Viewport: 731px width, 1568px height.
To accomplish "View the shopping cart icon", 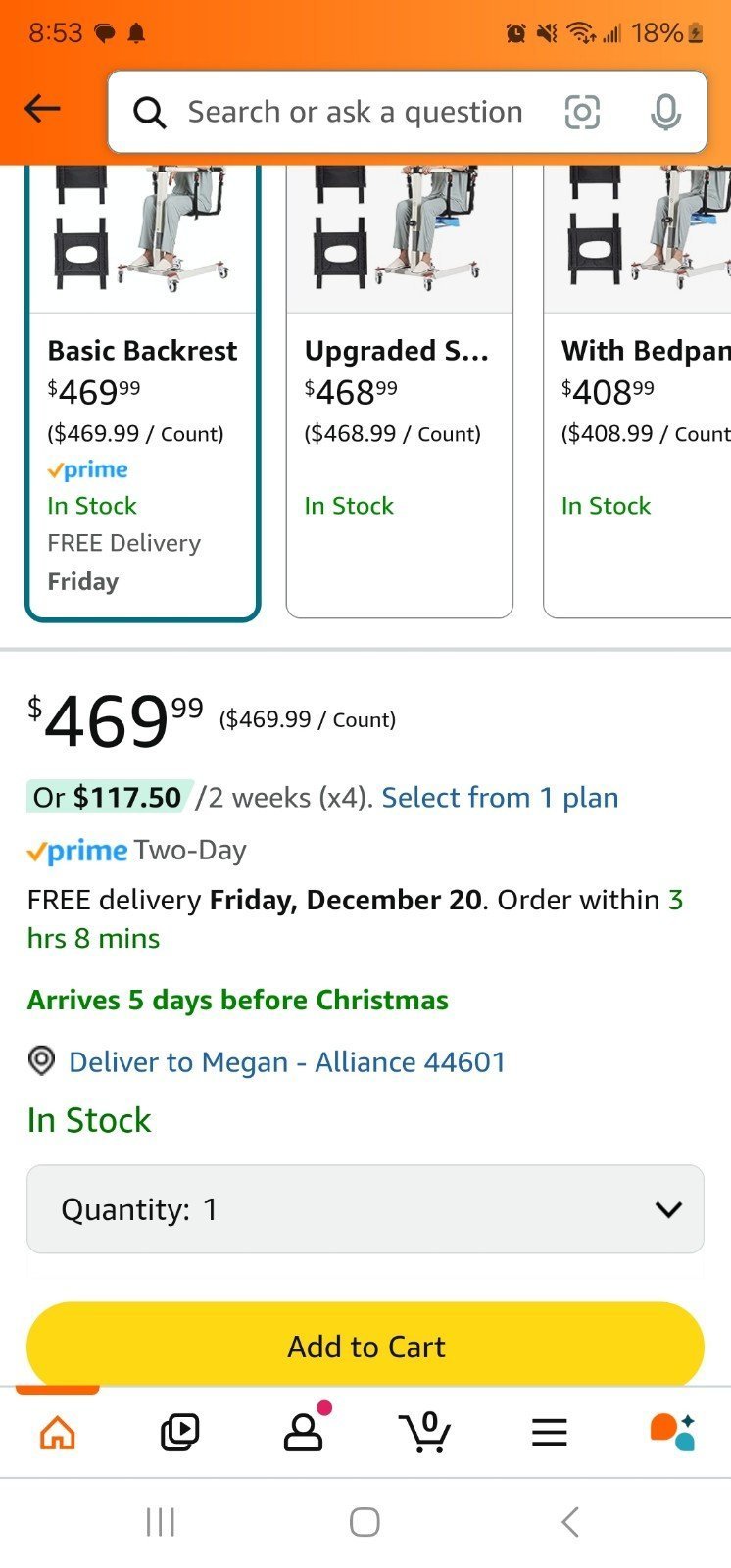I will 425,1432.
